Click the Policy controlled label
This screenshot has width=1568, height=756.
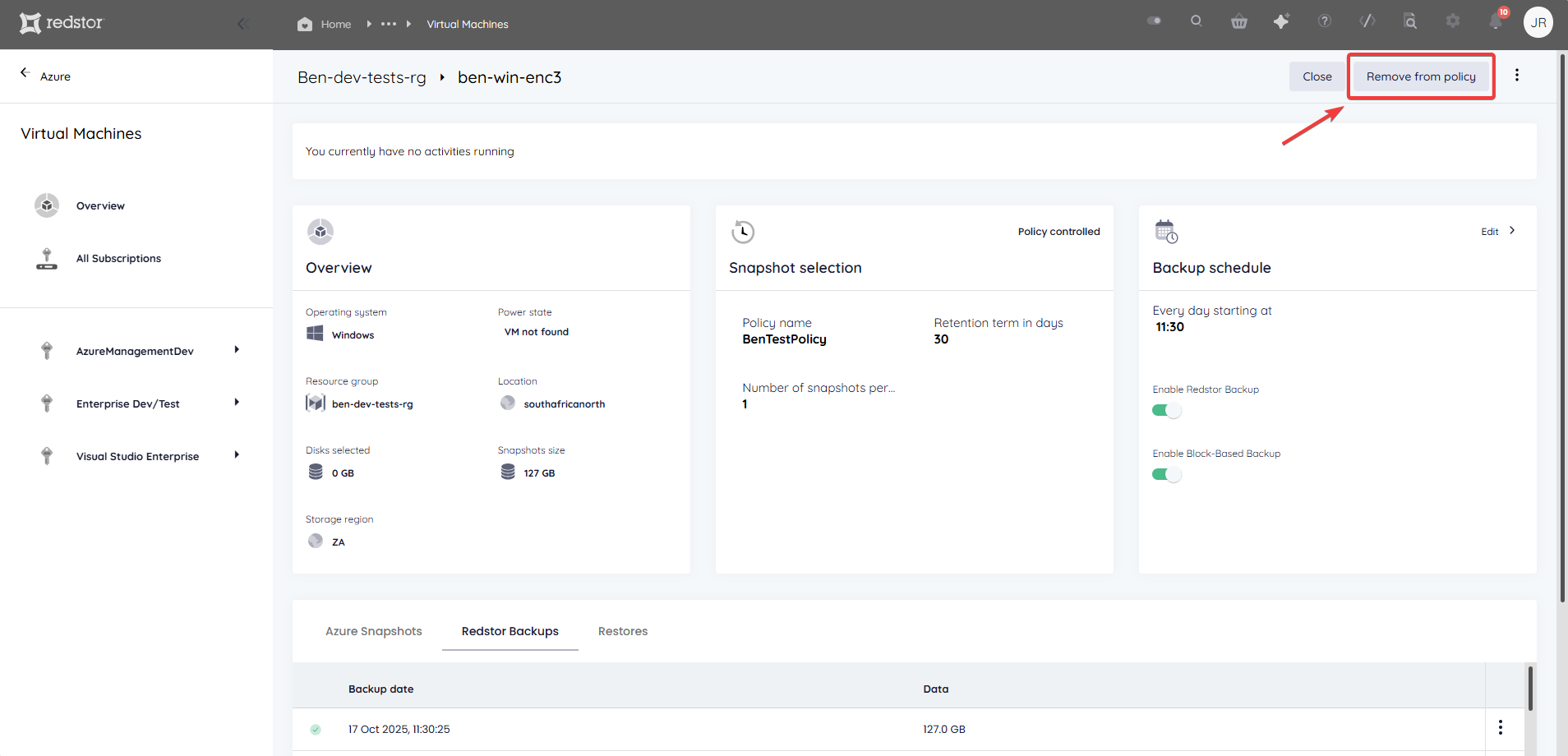coord(1058,232)
